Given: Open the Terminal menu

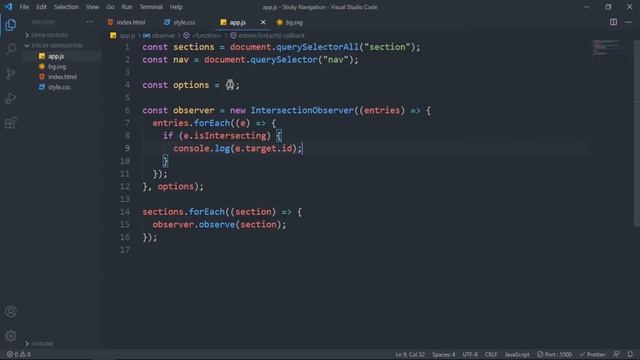Looking at the screenshot, I should click(x=151, y=7).
